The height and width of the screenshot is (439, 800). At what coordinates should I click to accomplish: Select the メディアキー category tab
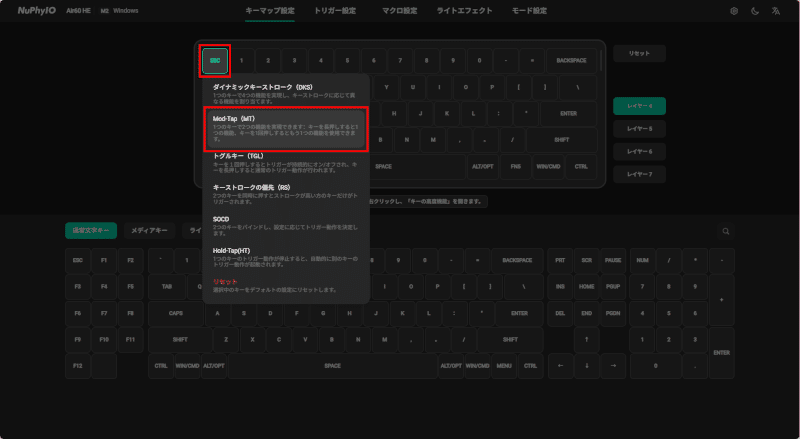[x=149, y=231]
